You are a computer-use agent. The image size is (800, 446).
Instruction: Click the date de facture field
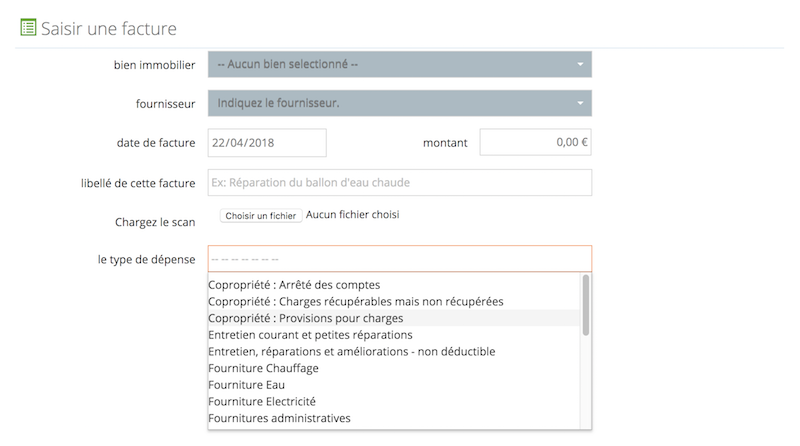coord(267,142)
